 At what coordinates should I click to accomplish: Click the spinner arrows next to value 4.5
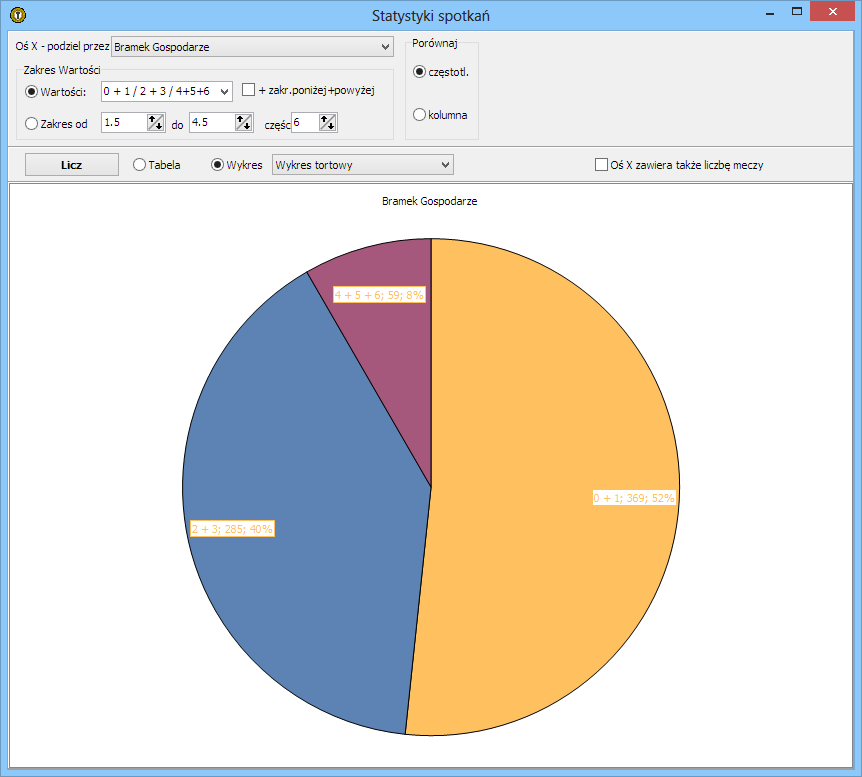[244, 123]
